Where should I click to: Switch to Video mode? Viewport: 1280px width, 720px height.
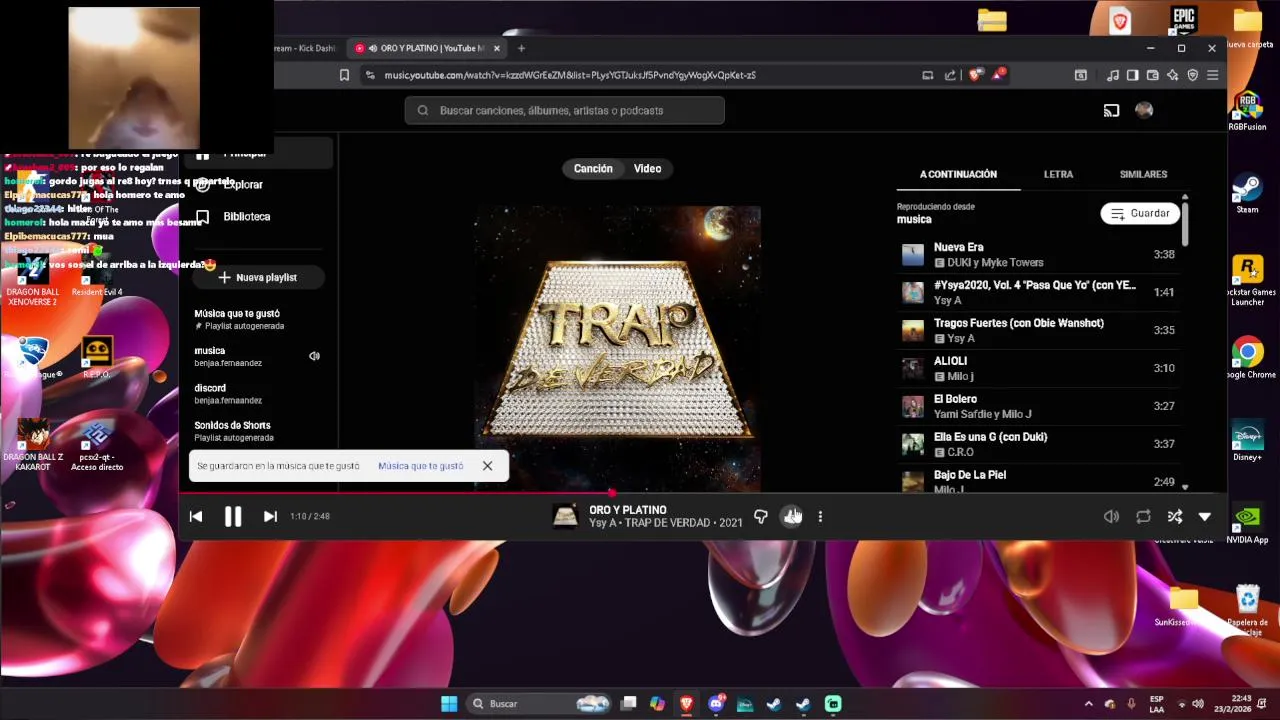pyautogui.click(x=647, y=168)
